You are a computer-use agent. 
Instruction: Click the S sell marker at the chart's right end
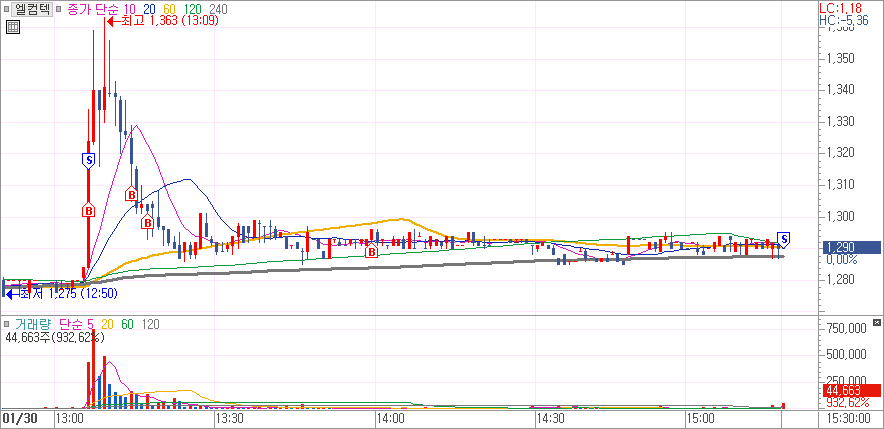[x=784, y=239]
